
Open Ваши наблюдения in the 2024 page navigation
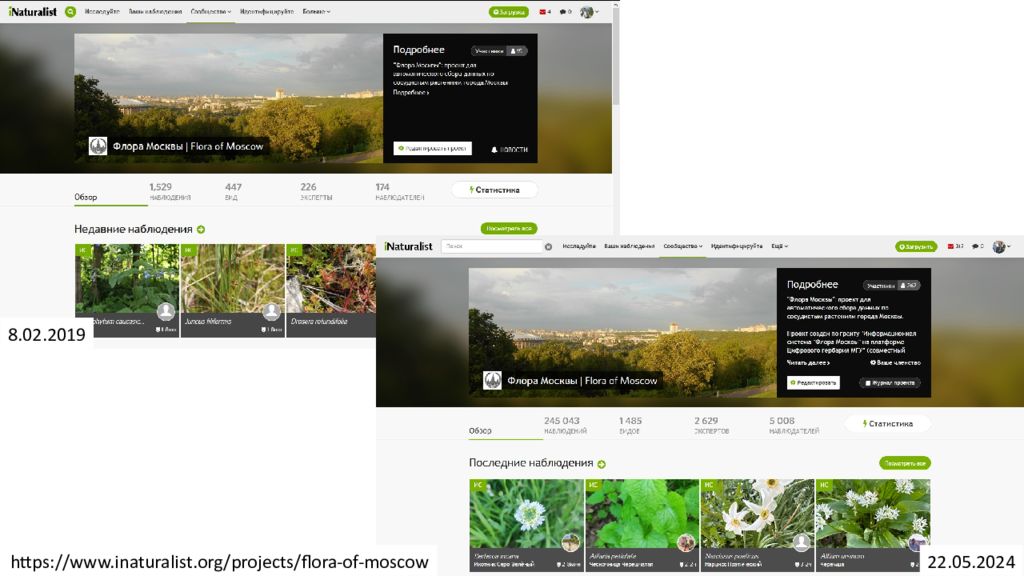(x=630, y=246)
